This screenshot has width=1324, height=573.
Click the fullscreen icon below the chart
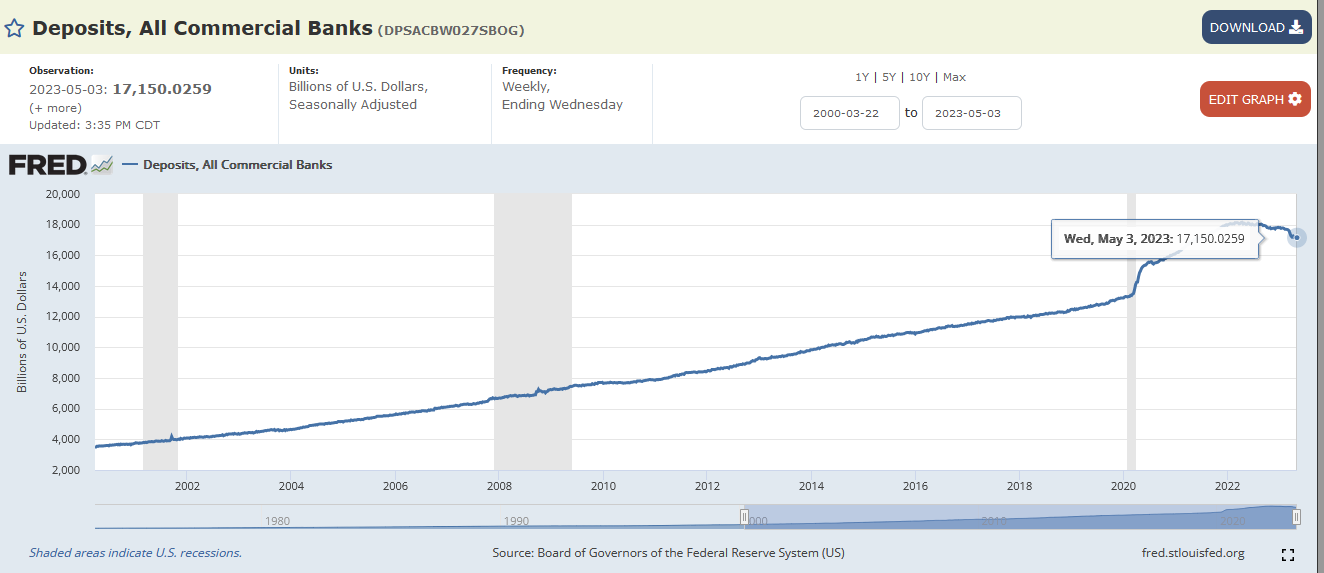tap(1288, 554)
